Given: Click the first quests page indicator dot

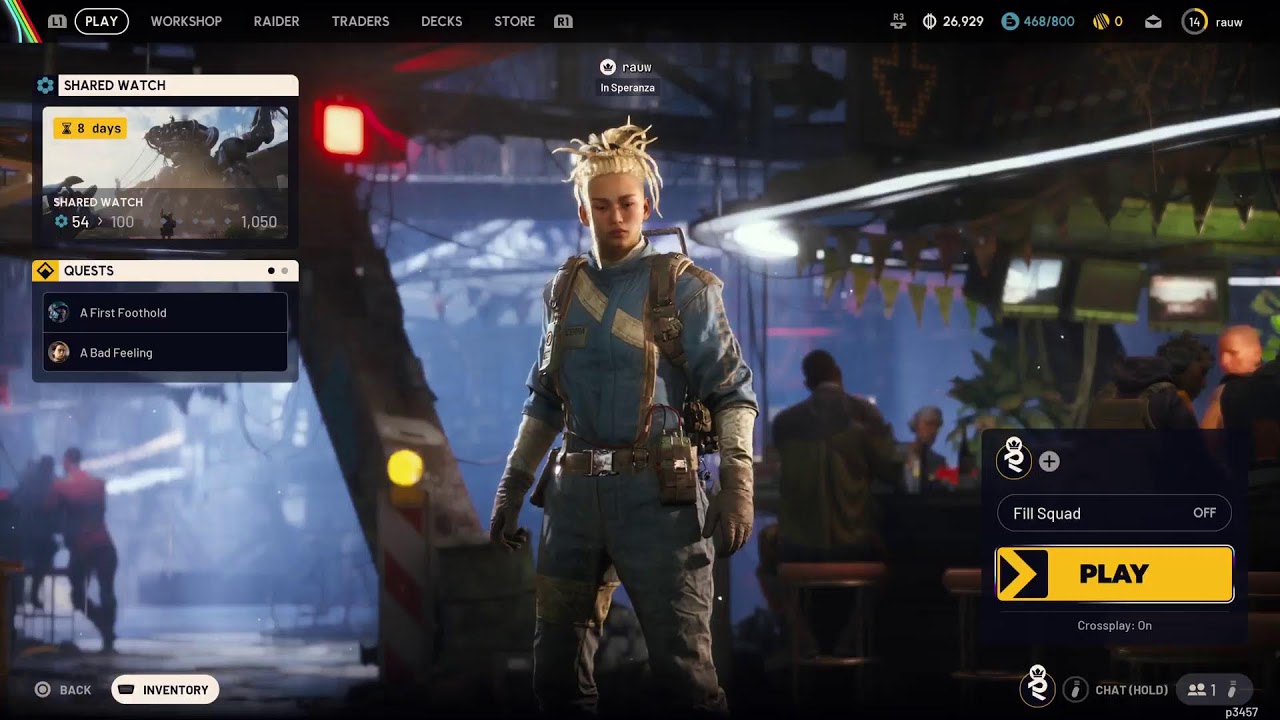Looking at the screenshot, I should point(271,271).
